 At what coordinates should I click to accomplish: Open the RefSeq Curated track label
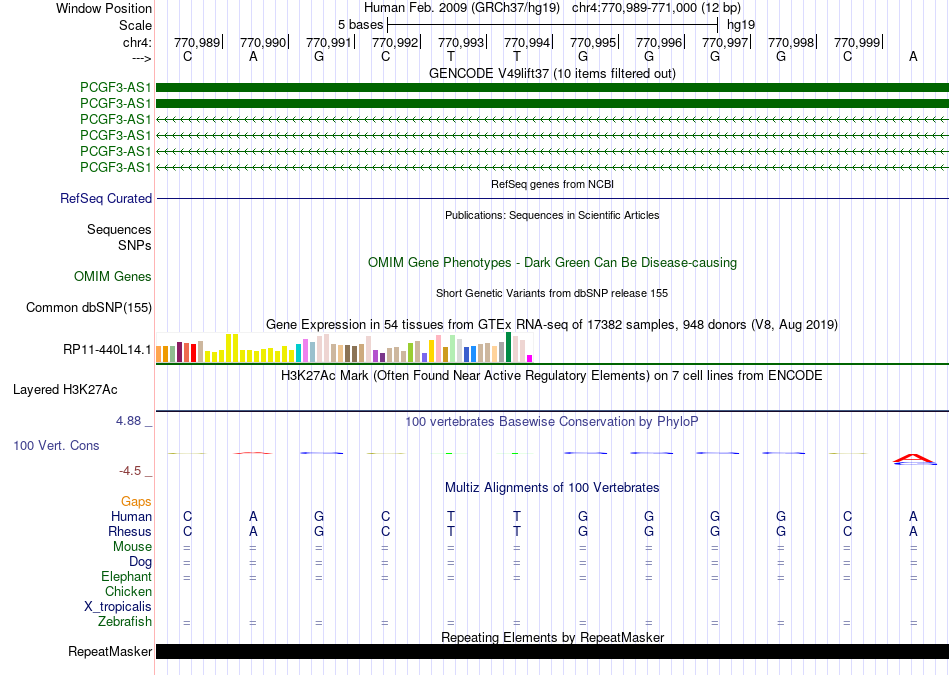click(x=106, y=198)
